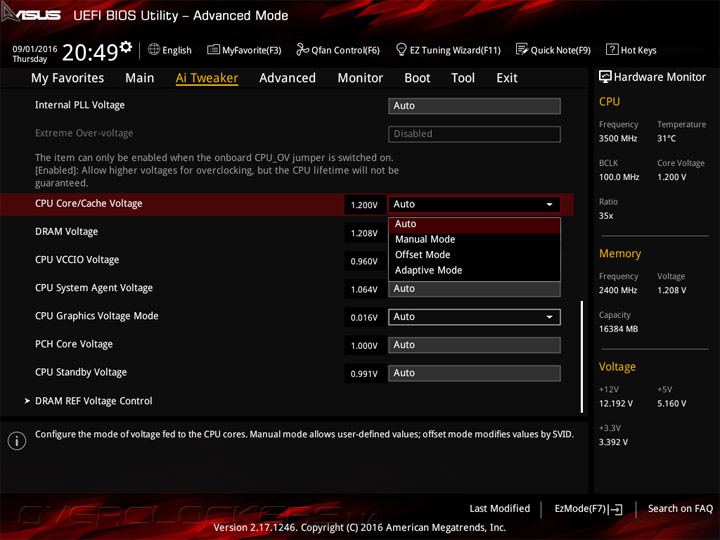This screenshot has height=540, width=720.
Task: Choose Auto in the voltage dropdown list
Action: 474,224
